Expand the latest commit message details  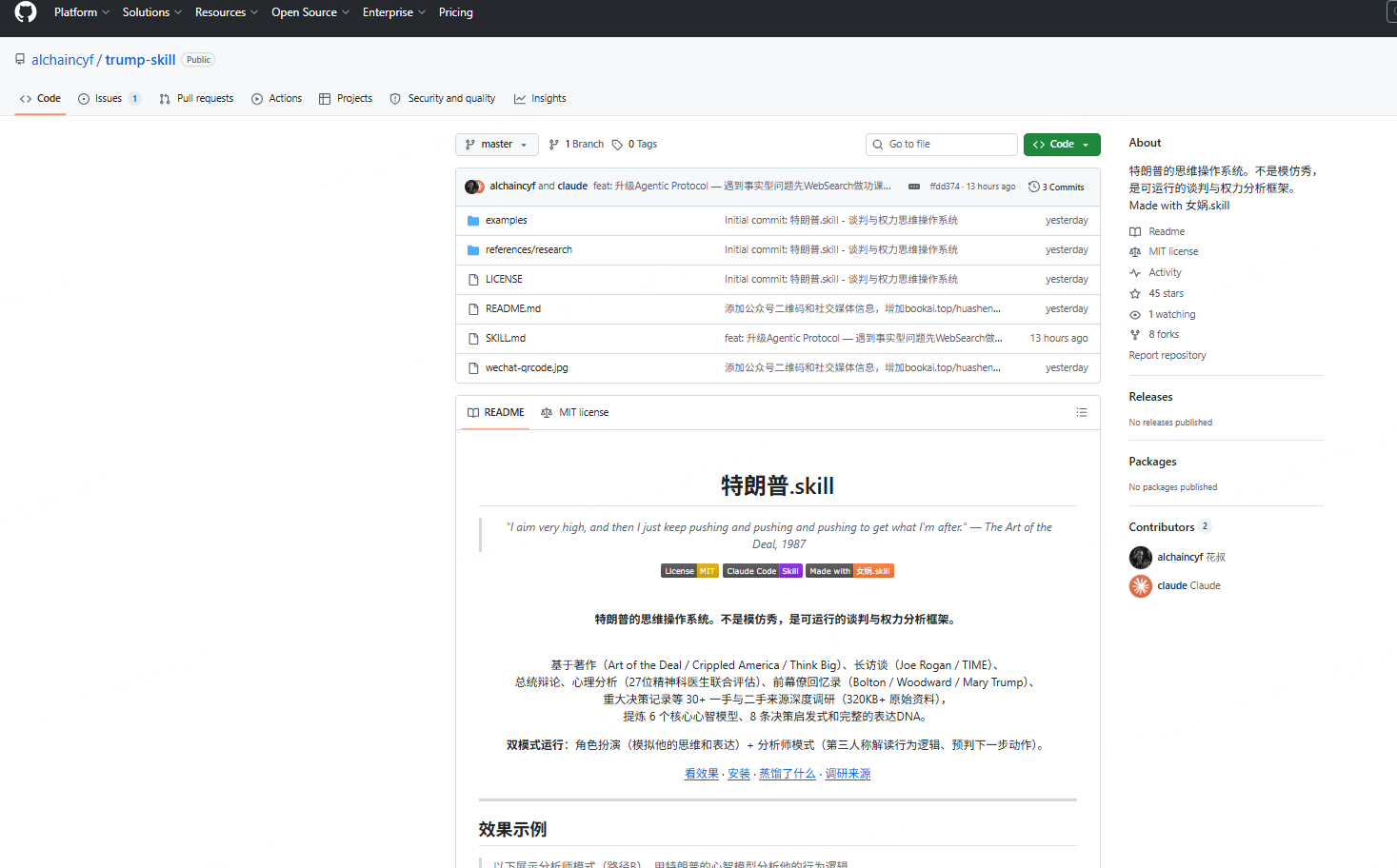pyautogui.click(x=914, y=187)
